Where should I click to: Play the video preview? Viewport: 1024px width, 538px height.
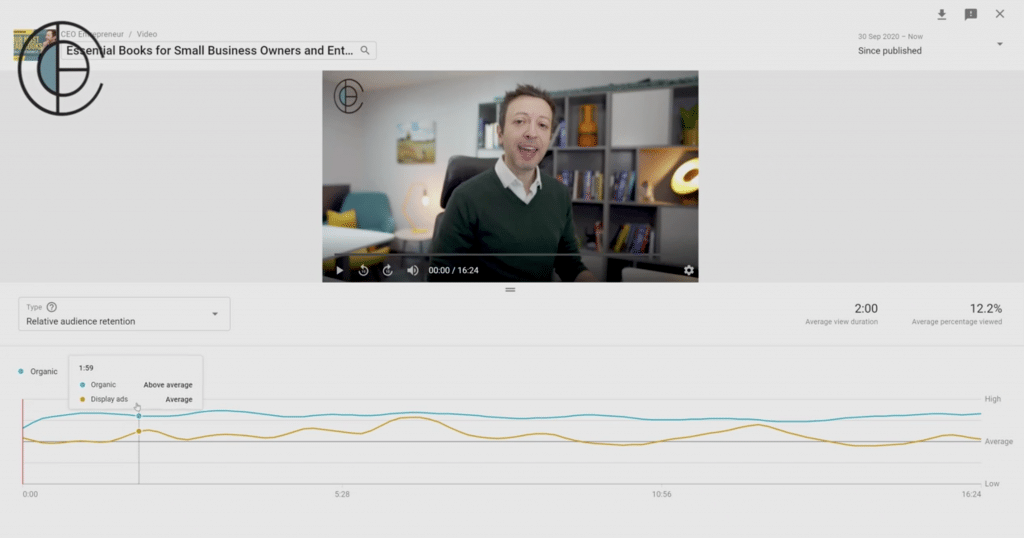340,270
